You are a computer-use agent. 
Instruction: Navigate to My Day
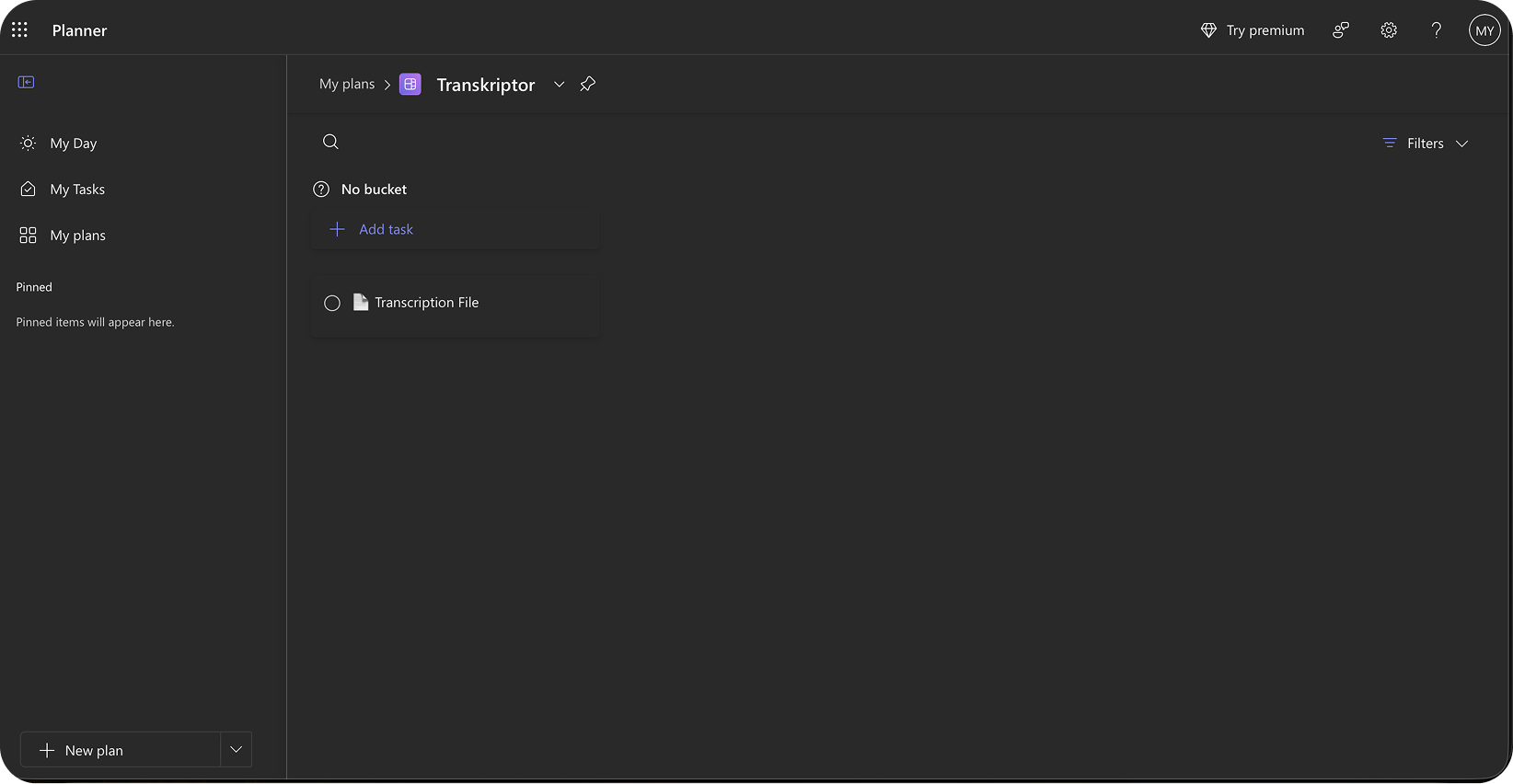click(x=74, y=143)
